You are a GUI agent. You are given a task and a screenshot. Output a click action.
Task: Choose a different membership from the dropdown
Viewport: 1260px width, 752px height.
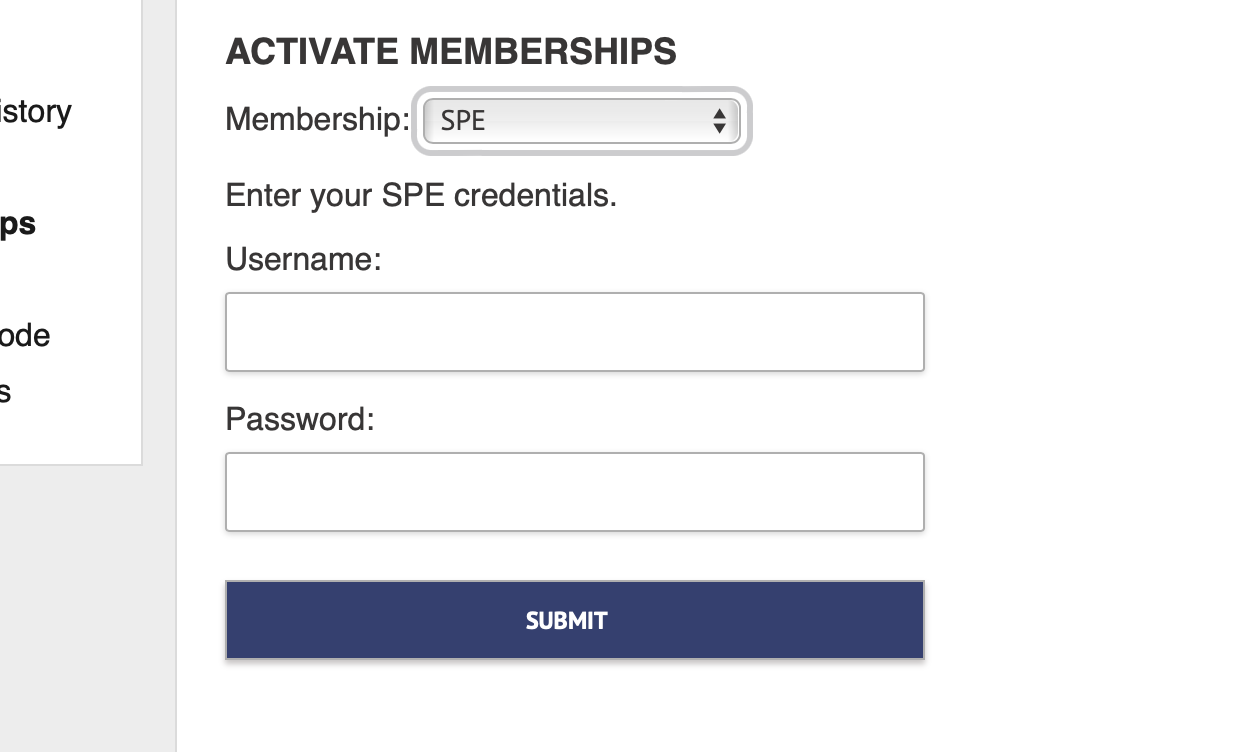580,120
